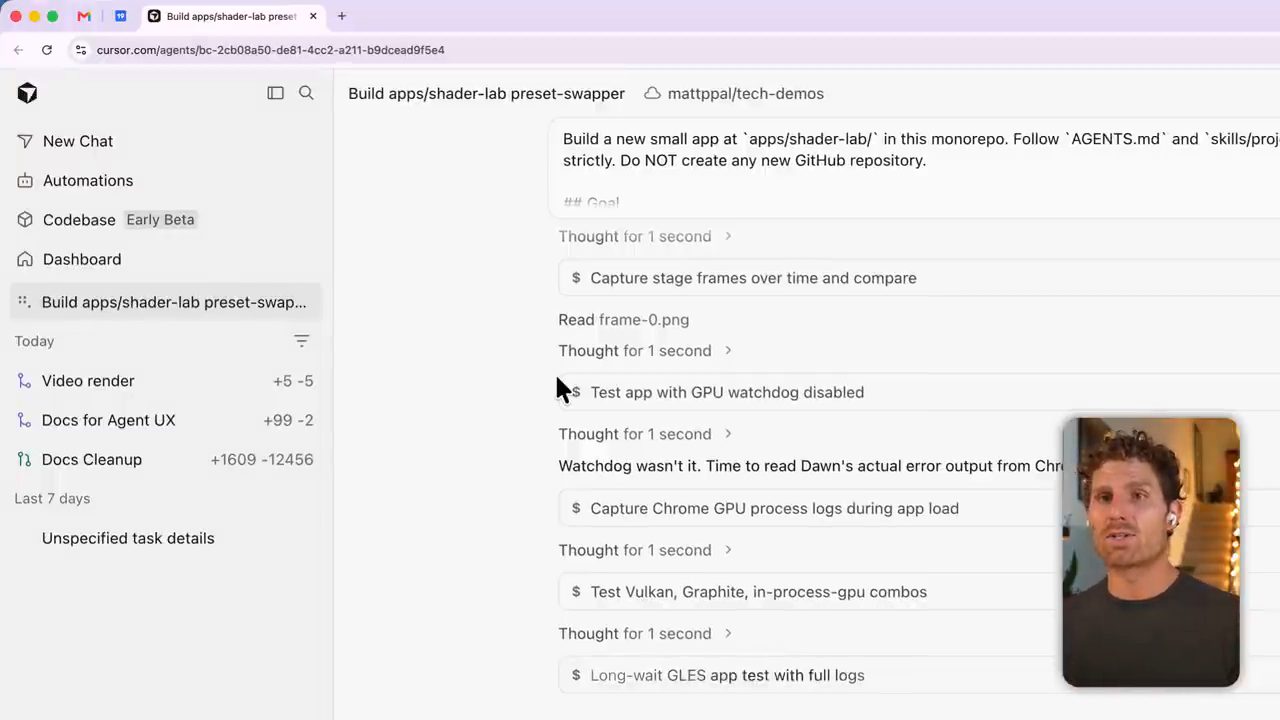
Task: Open the filter icon next to Today
Action: click(x=302, y=341)
